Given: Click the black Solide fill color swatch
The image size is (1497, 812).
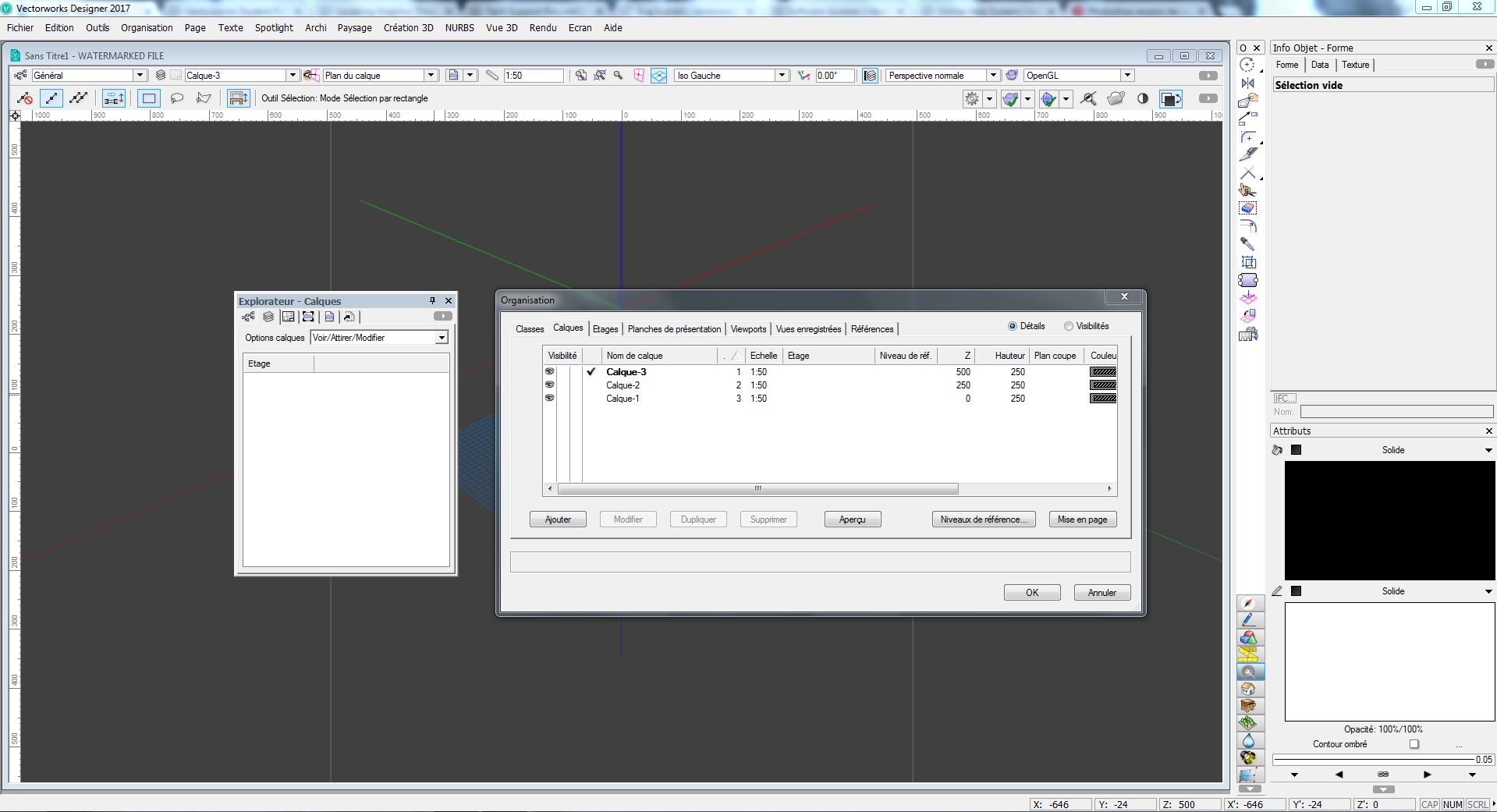Looking at the screenshot, I should [1297, 450].
